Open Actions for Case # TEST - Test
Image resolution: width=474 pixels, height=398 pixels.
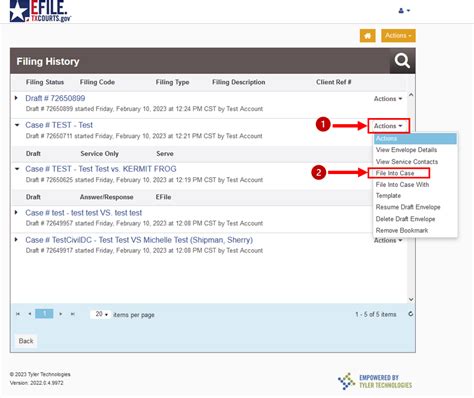pos(388,126)
